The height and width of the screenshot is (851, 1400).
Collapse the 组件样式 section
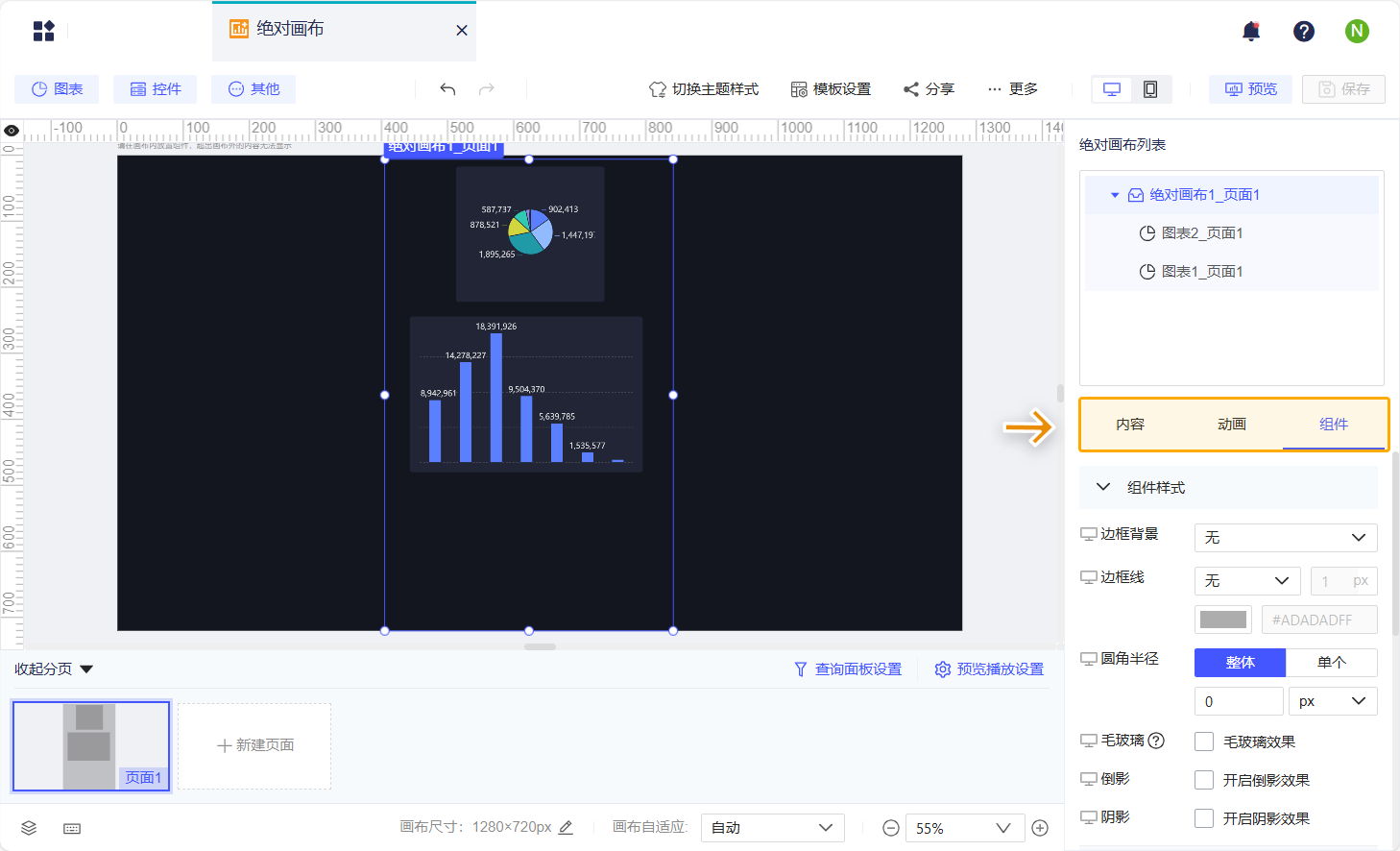(x=1103, y=487)
